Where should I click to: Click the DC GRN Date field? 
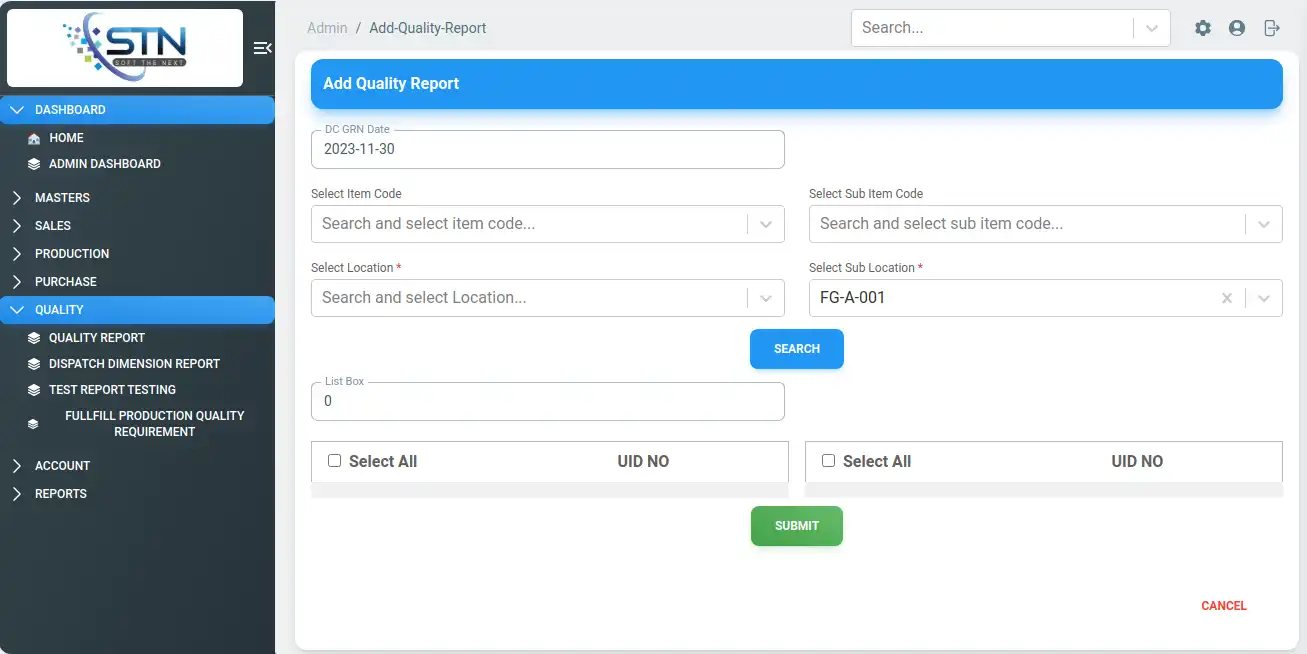coord(547,149)
